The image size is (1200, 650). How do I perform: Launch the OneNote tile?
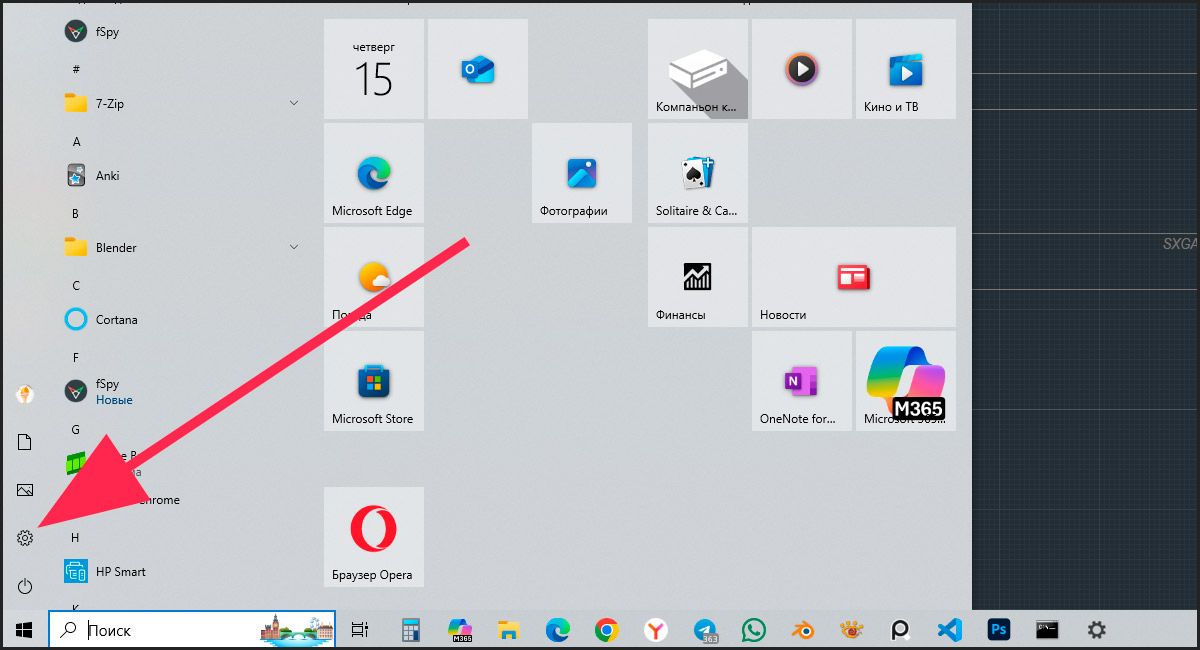pyautogui.click(x=802, y=381)
